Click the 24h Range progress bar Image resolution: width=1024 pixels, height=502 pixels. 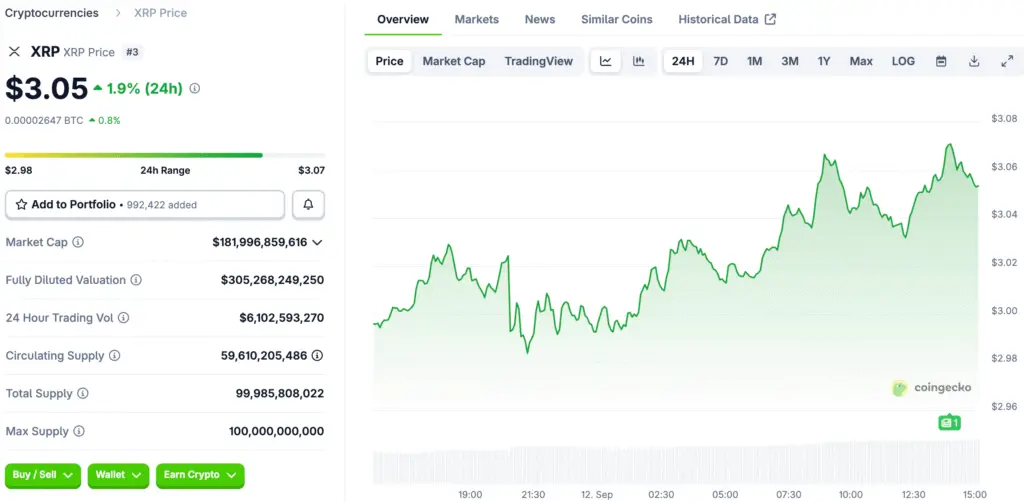point(165,155)
